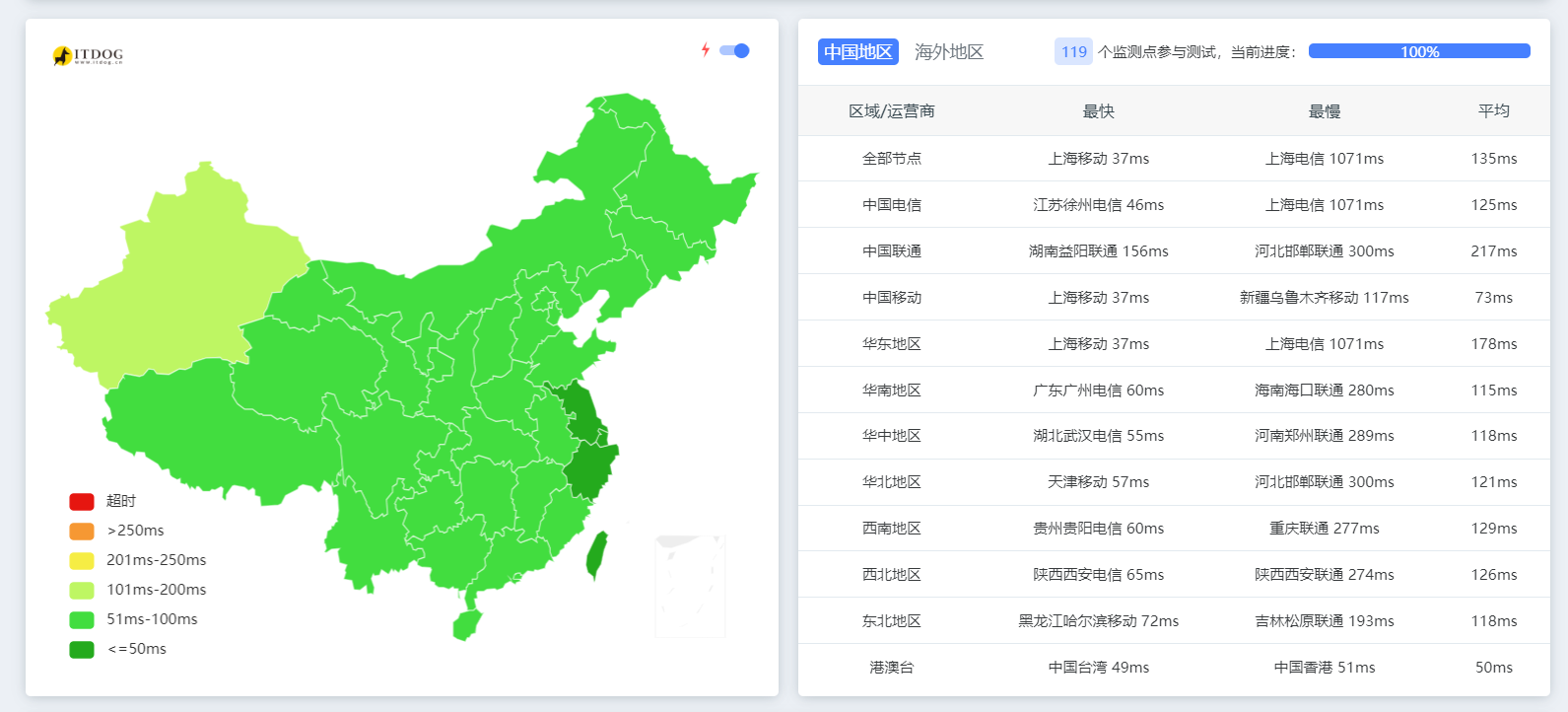Image resolution: width=1568 pixels, height=712 pixels.
Task: Click the dark green <=50ms legend swatch
Action: pyautogui.click(x=82, y=650)
